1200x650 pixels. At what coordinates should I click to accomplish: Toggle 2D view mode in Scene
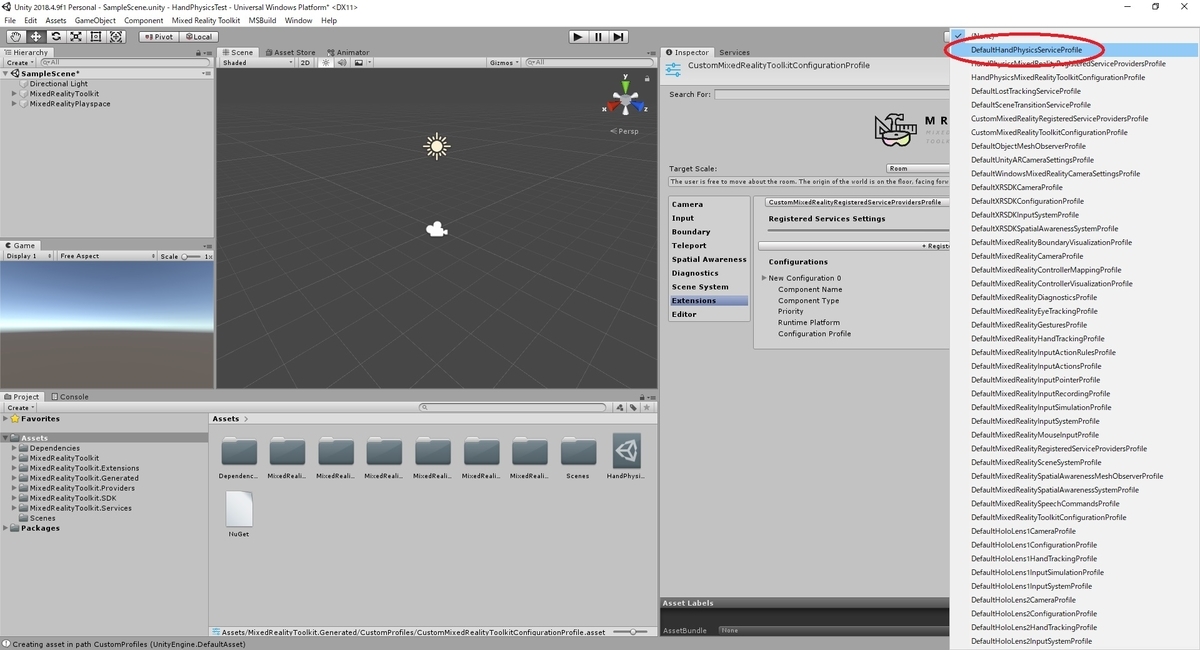[306, 62]
